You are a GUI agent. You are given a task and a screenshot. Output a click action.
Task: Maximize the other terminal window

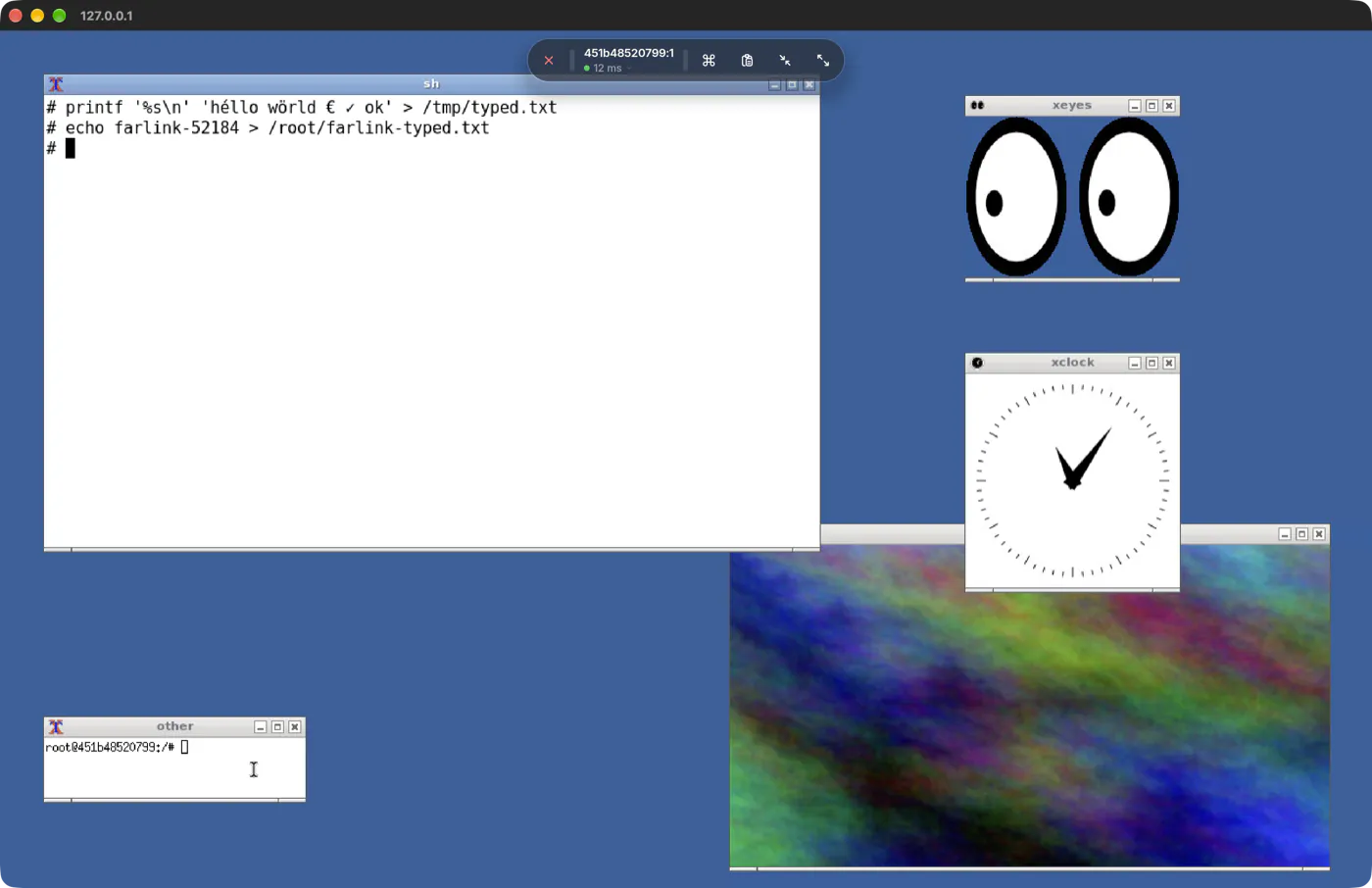(277, 726)
